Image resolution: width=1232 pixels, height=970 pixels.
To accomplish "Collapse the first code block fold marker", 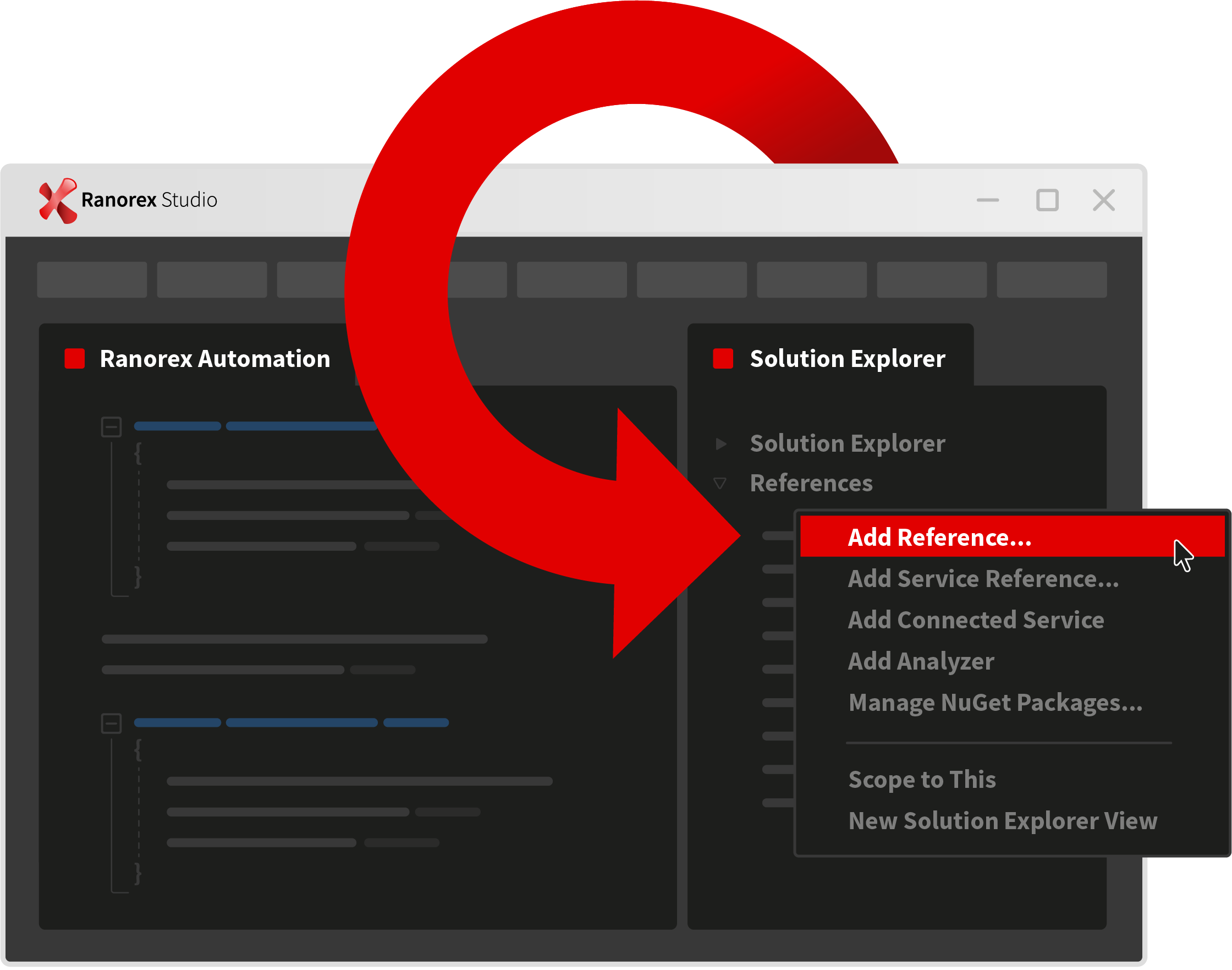I will (111, 426).
